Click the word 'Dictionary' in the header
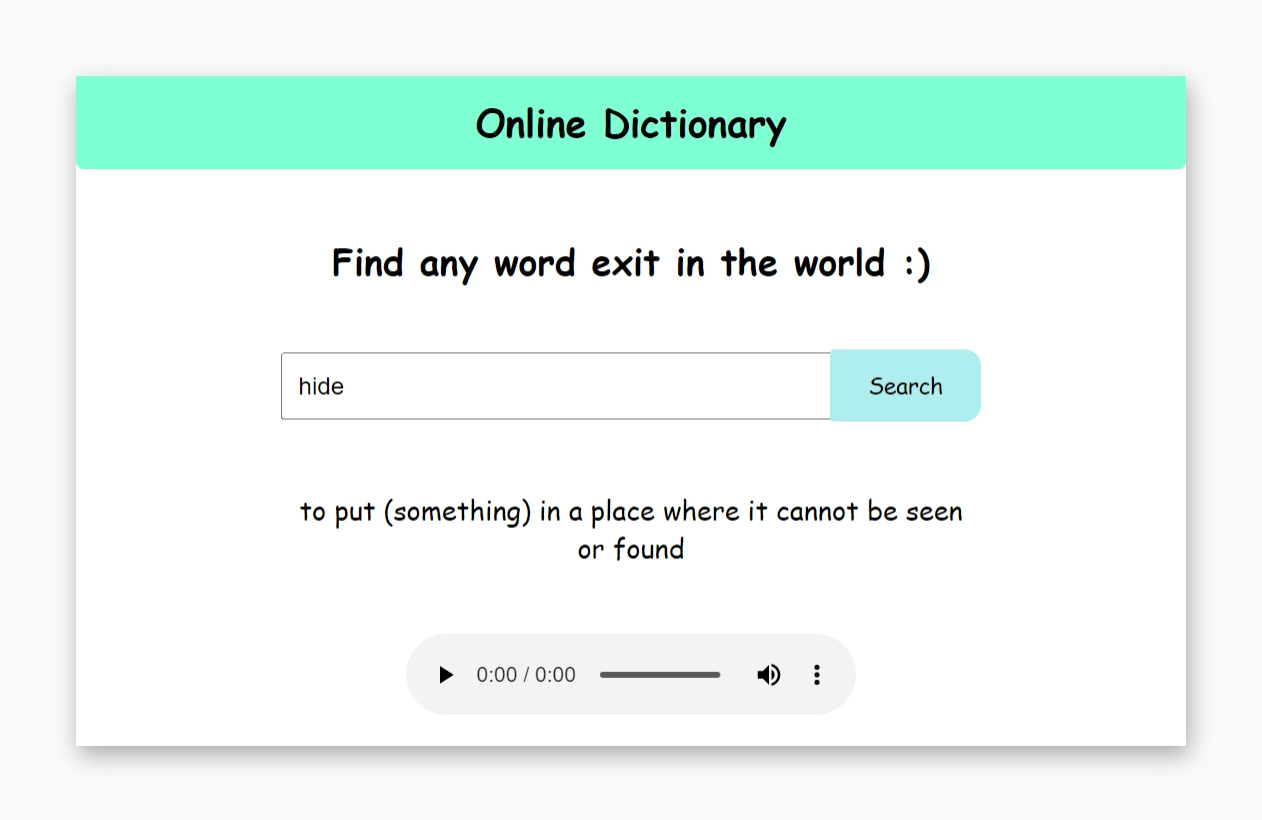This screenshot has height=820, width=1262. point(695,125)
